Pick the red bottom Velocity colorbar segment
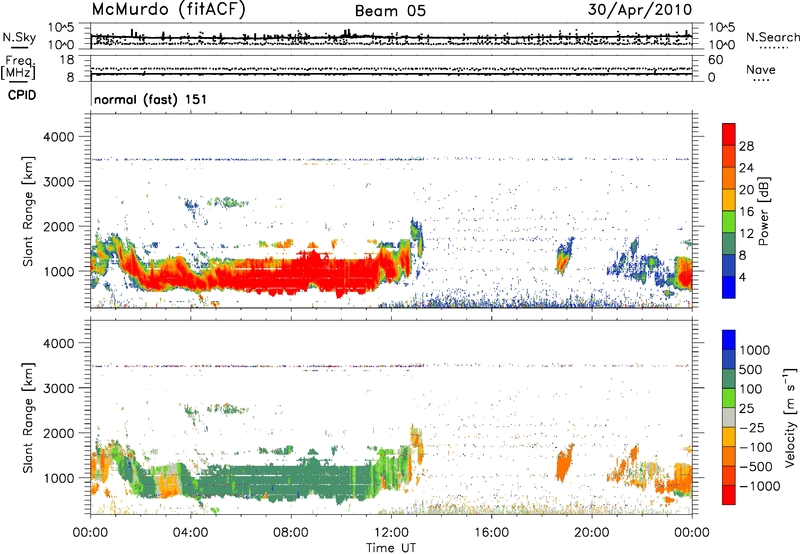This screenshot has width=800, height=554. pyautogui.click(x=729, y=495)
